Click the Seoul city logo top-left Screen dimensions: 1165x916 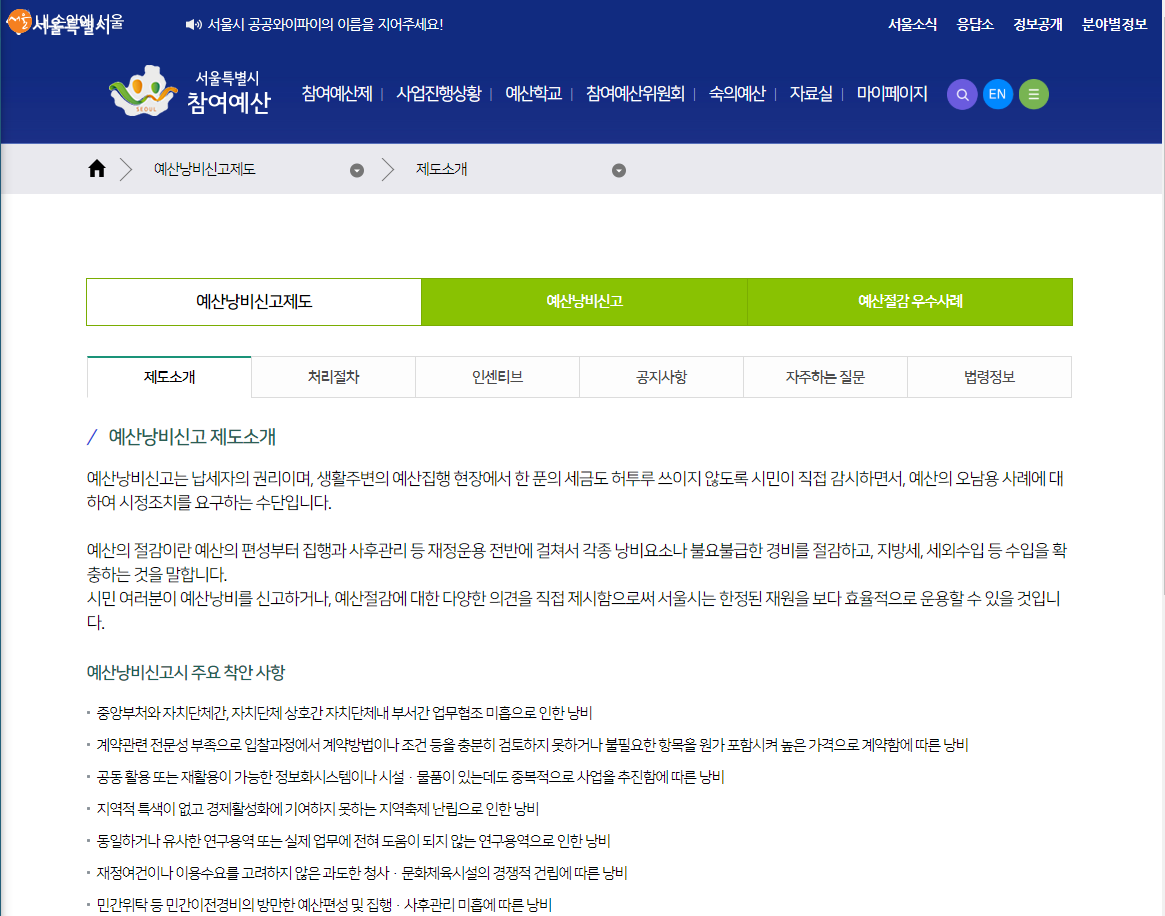pos(60,24)
